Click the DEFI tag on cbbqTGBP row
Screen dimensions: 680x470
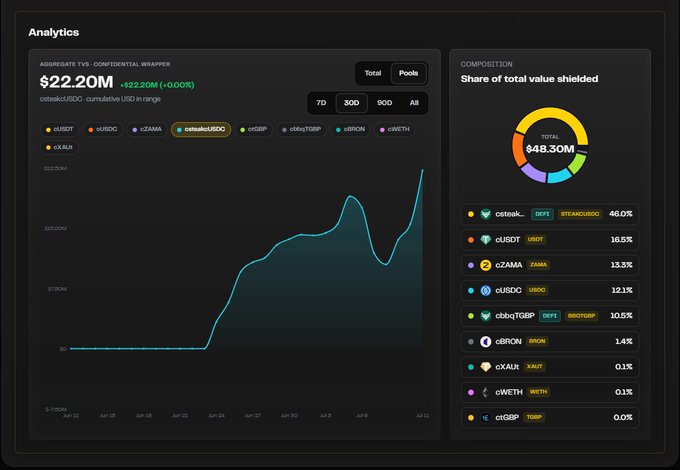(549, 316)
